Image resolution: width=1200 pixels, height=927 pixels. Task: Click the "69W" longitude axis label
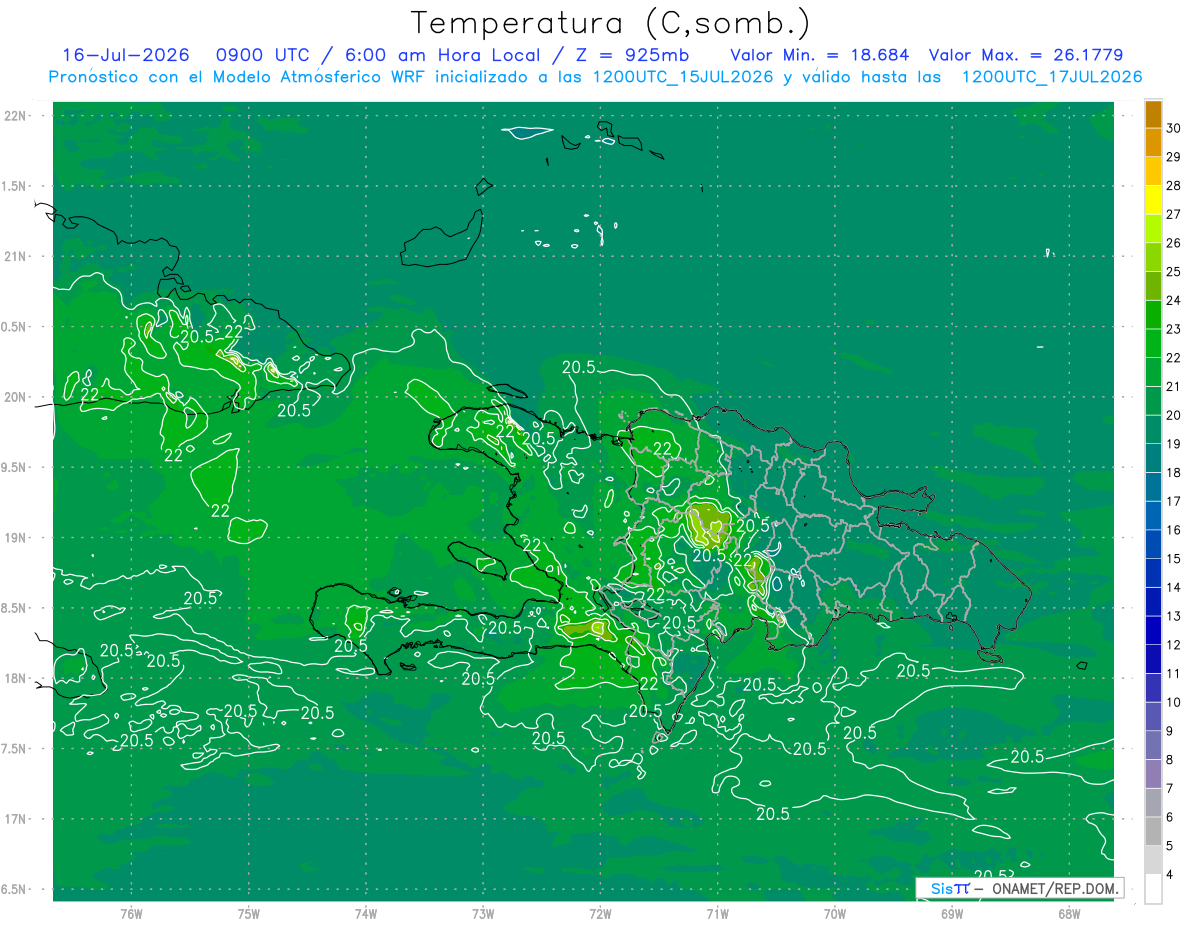pyautogui.click(x=951, y=912)
